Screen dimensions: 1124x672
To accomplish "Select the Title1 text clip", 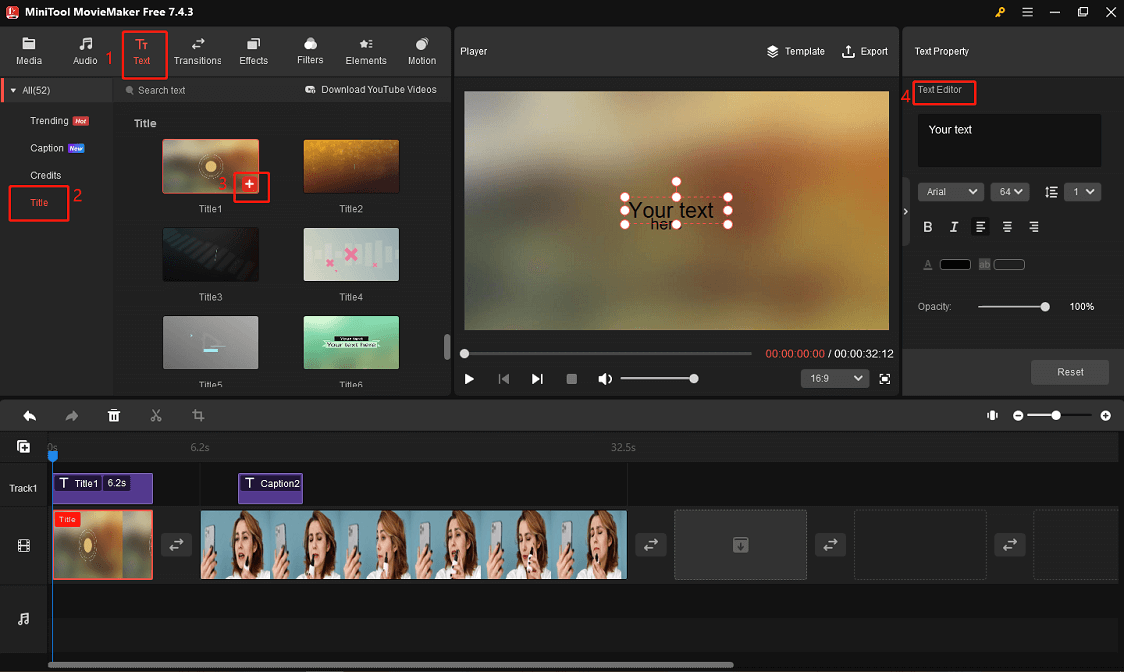I will 103,488.
